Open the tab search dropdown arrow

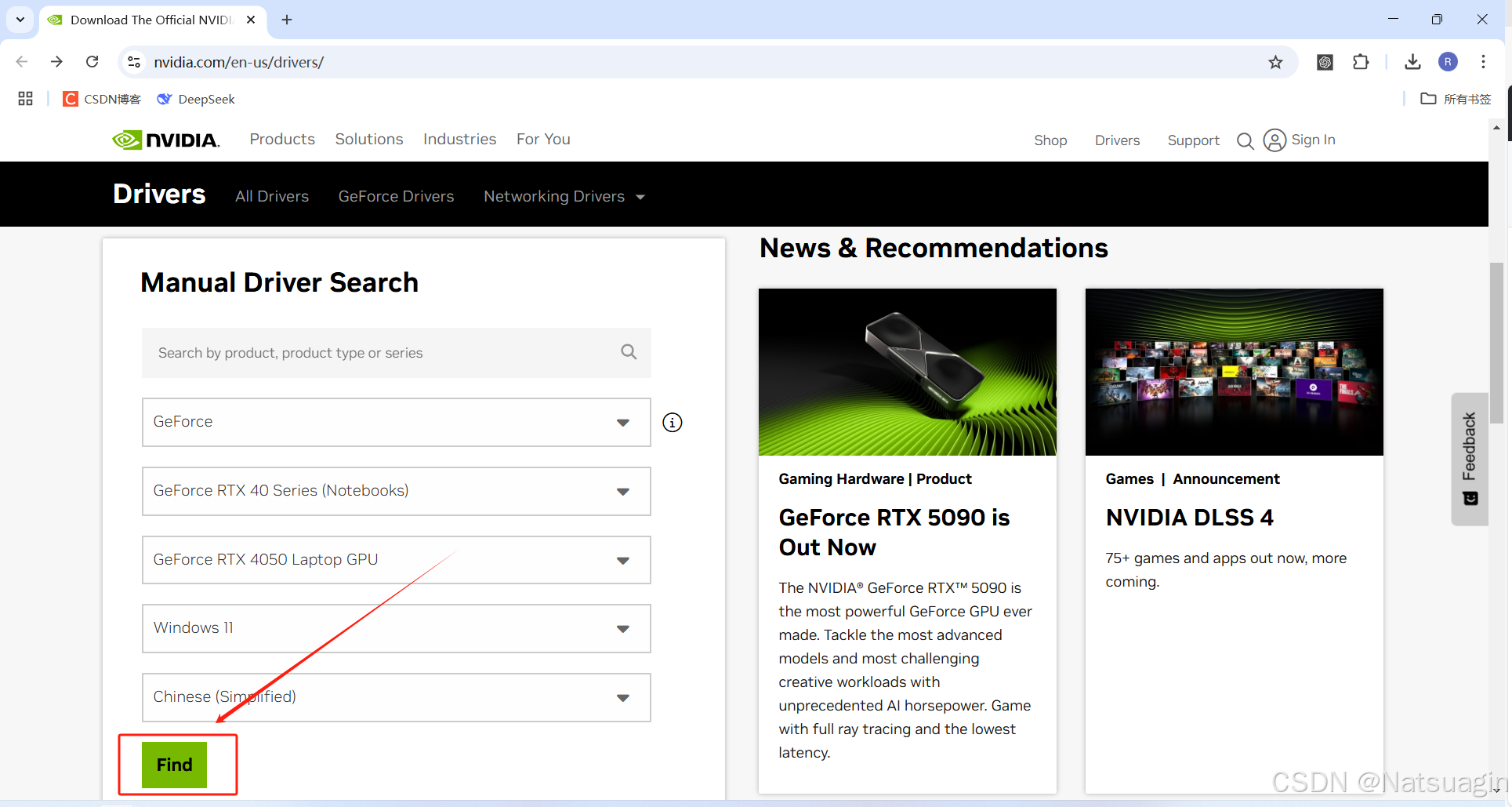[x=20, y=20]
